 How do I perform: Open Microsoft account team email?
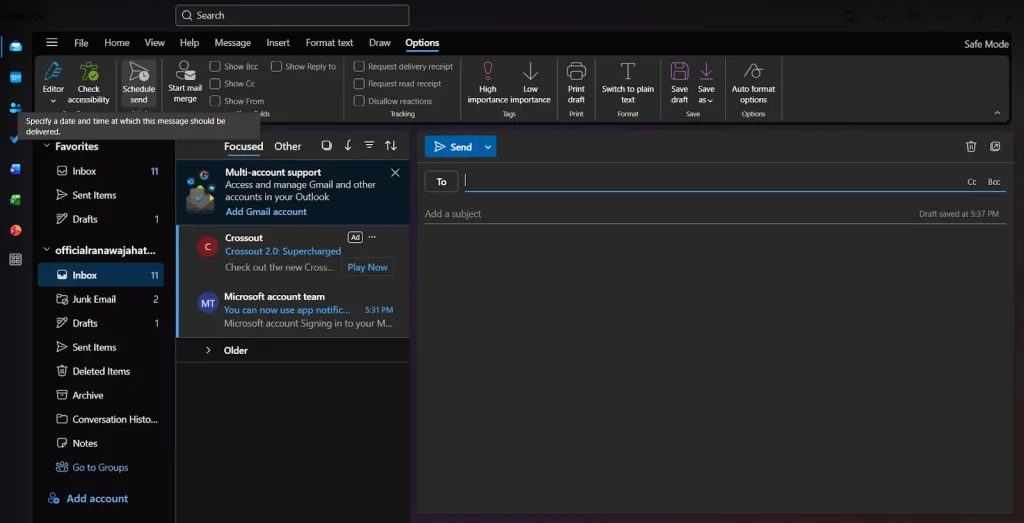click(293, 309)
